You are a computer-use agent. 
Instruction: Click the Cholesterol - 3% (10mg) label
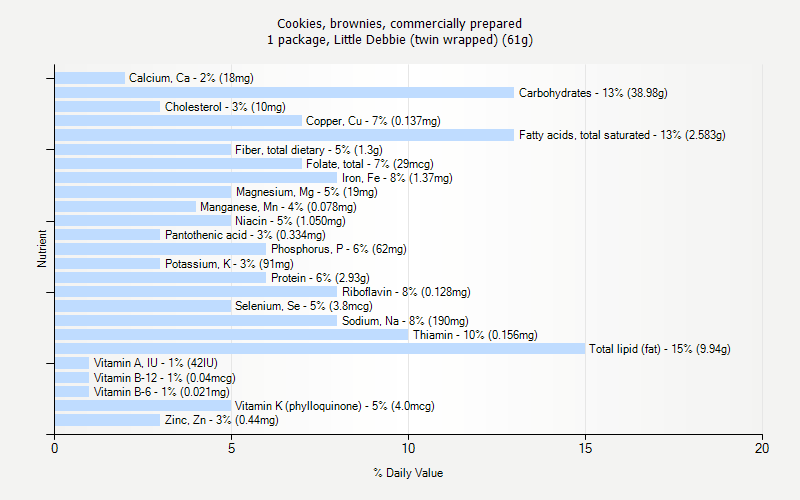225,107
